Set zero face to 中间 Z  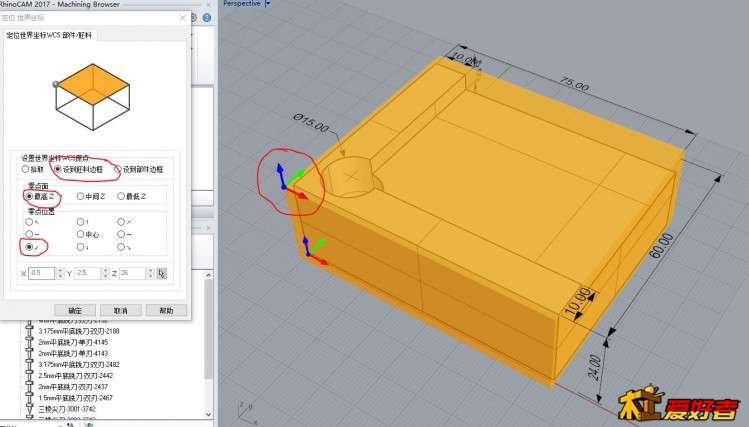[x=91, y=196]
